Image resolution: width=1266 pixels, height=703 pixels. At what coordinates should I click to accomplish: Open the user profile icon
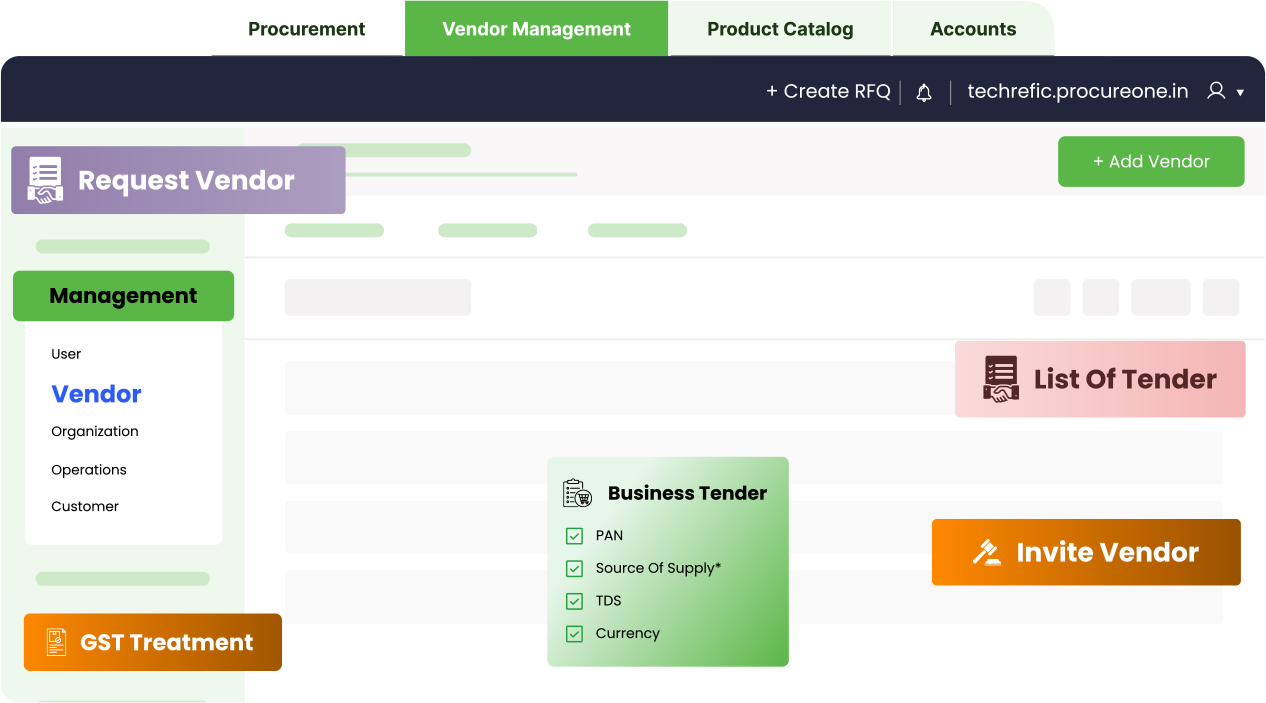[x=1216, y=91]
